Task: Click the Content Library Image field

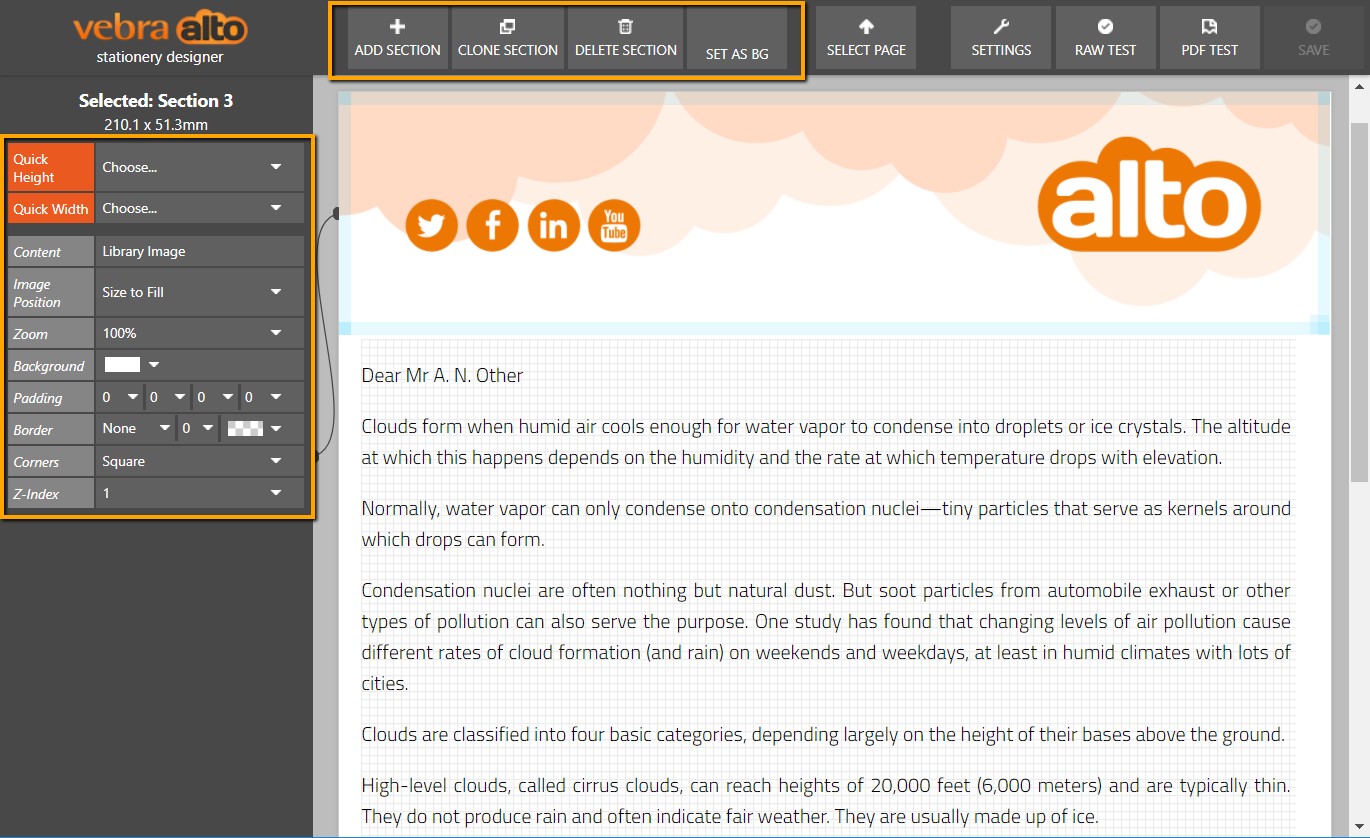Action: pos(199,251)
